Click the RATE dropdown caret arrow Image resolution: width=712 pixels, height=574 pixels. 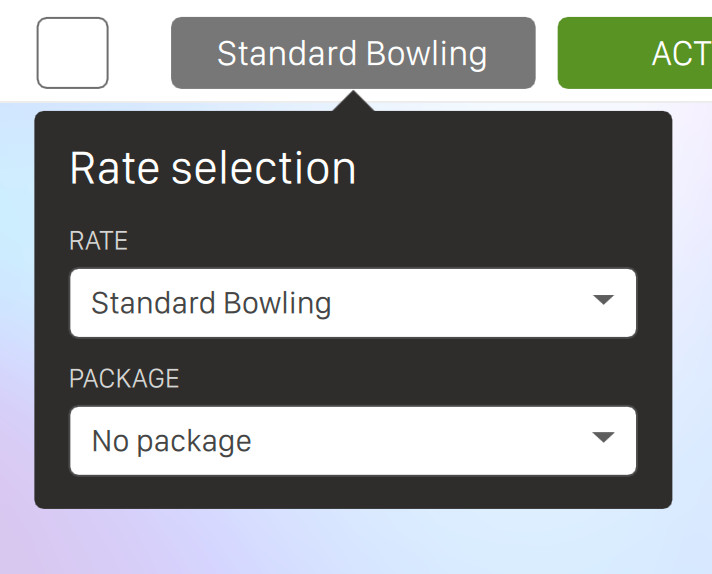pyautogui.click(x=602, y=301)
